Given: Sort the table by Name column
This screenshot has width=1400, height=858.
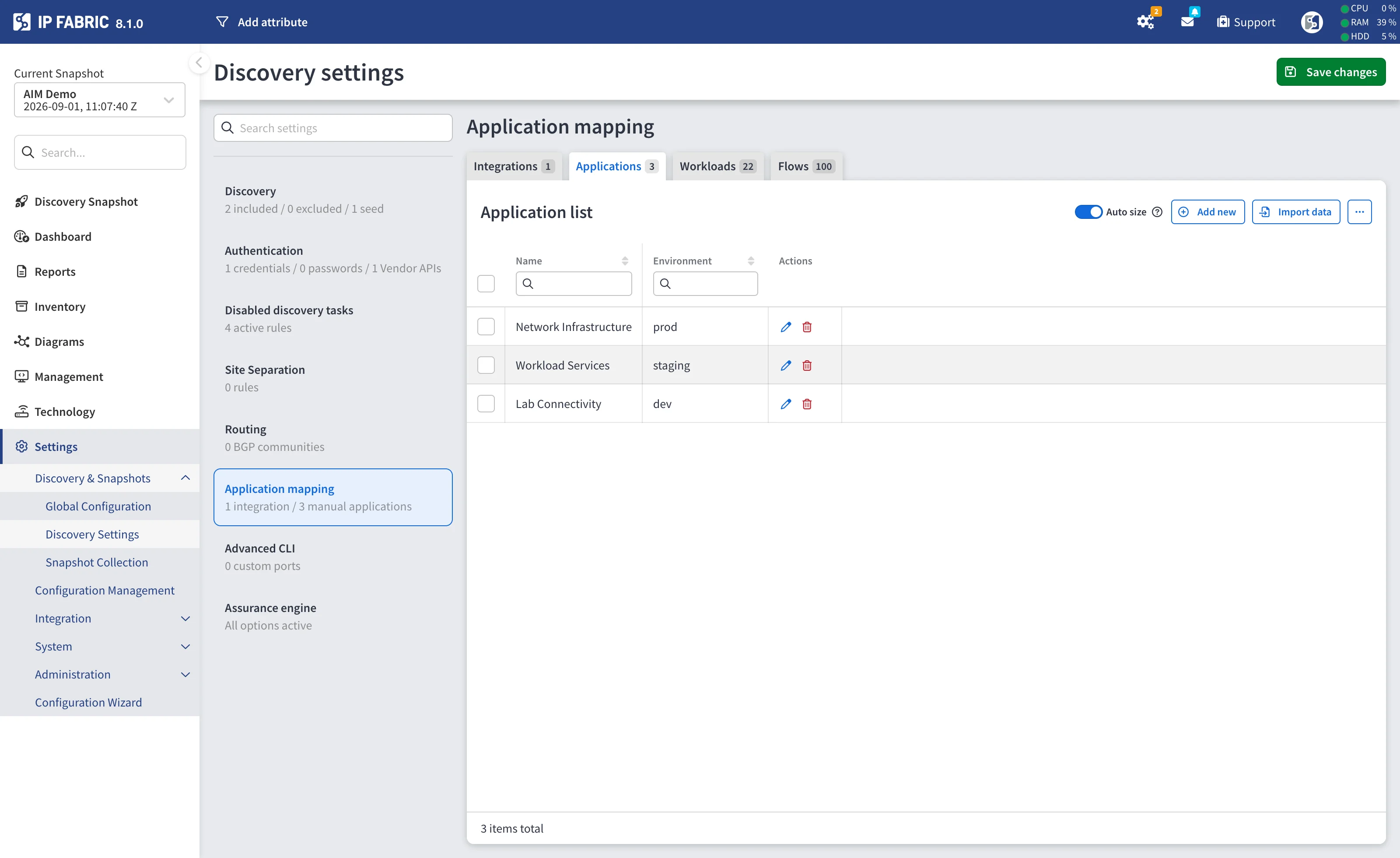Looking at the screenshot, I should click(x=625, y=261).
